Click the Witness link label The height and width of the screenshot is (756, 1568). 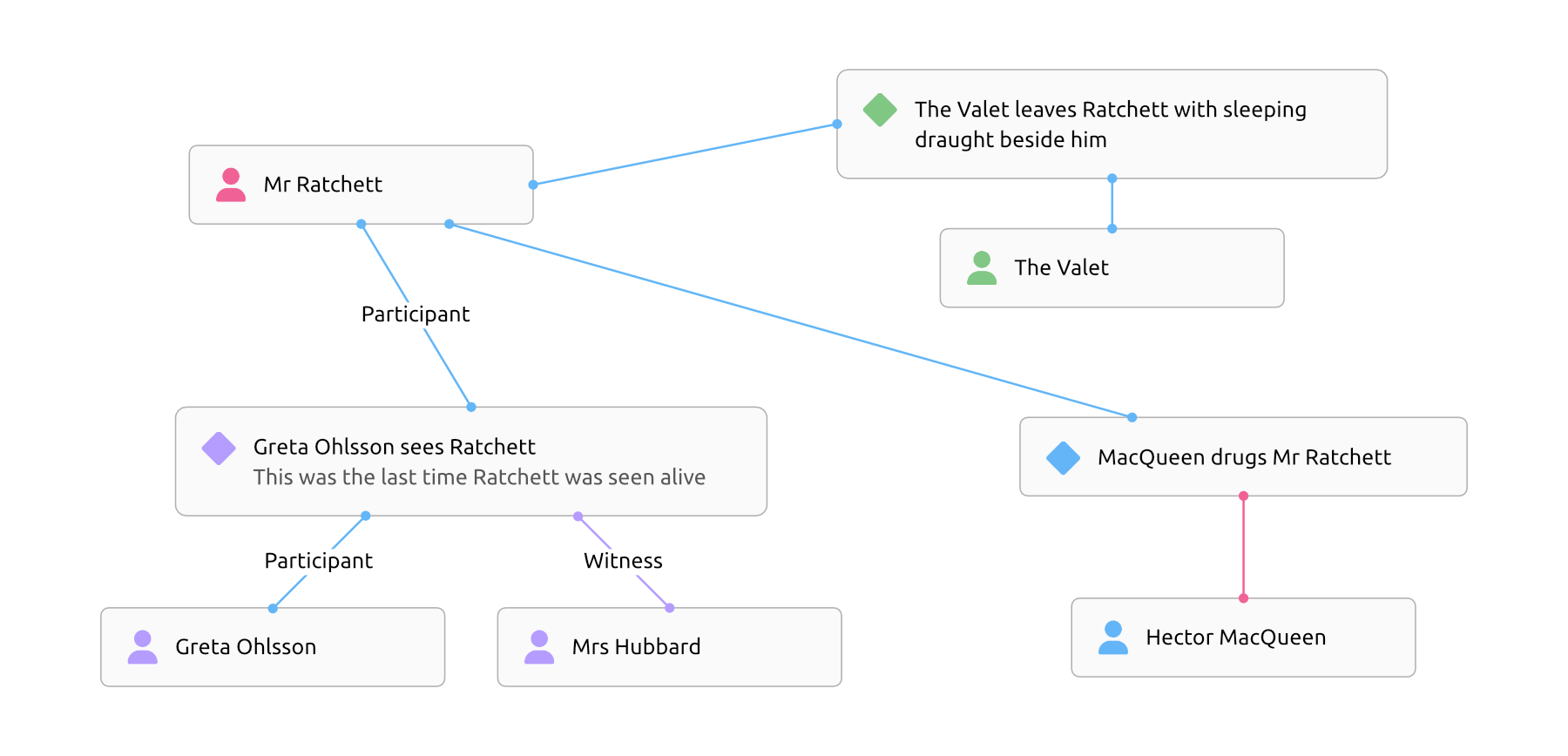pyautogui.click(x=623, y=561)
